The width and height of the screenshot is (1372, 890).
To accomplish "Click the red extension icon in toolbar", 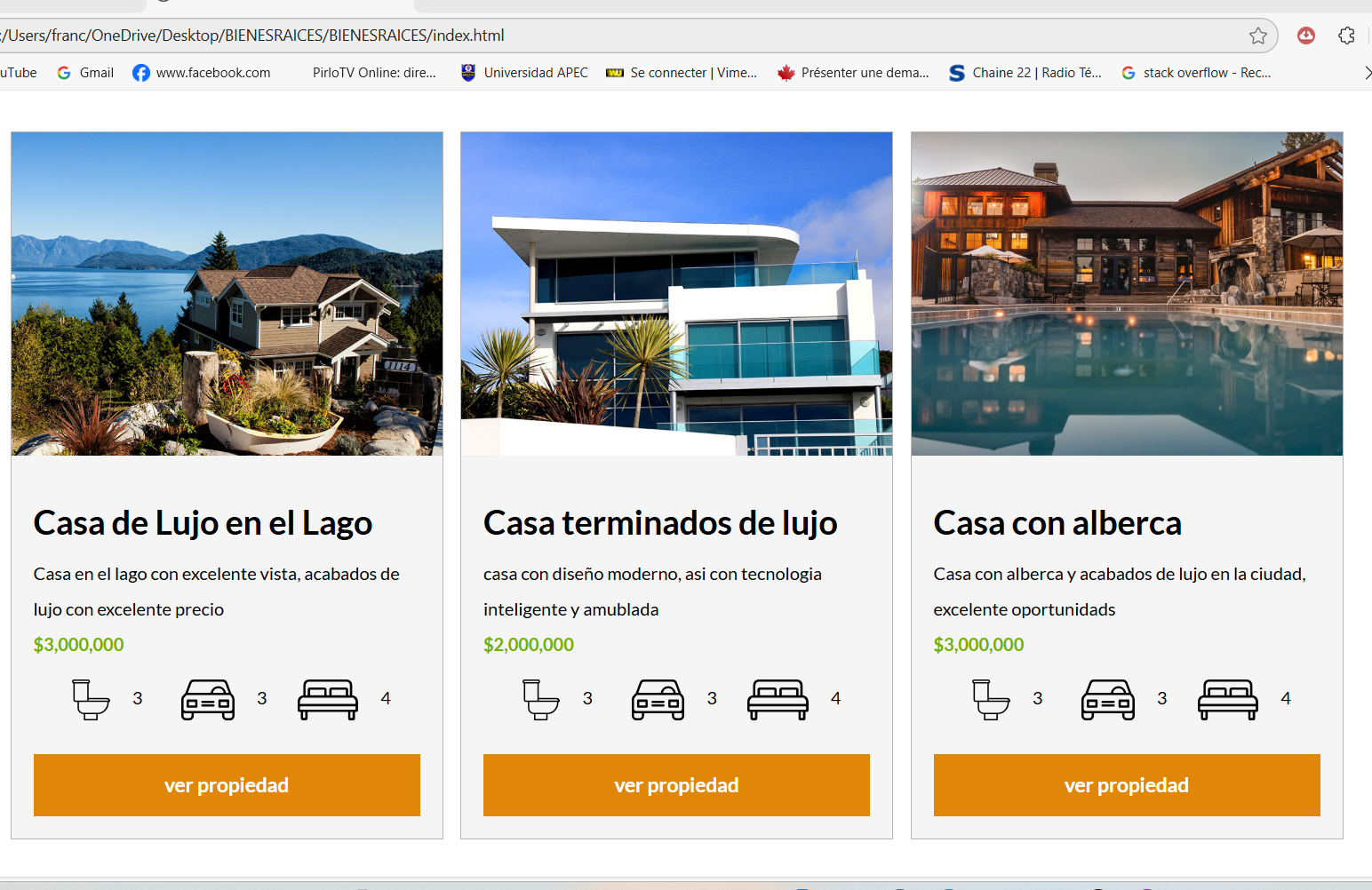I will (1305, 36).
